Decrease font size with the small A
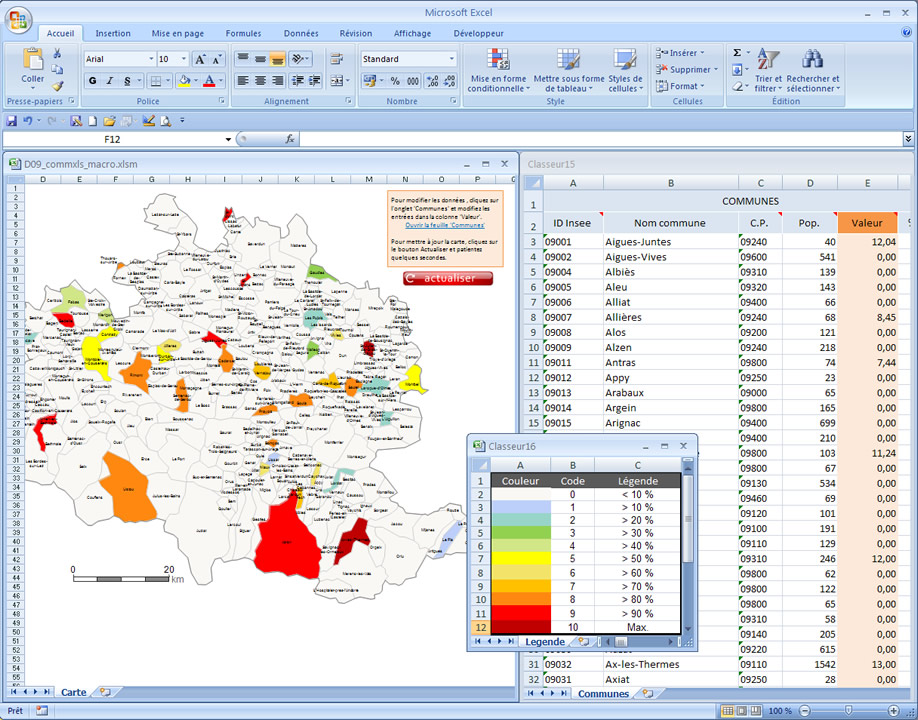The height and width of the screenshot is (720, 918). pos(217,59)
